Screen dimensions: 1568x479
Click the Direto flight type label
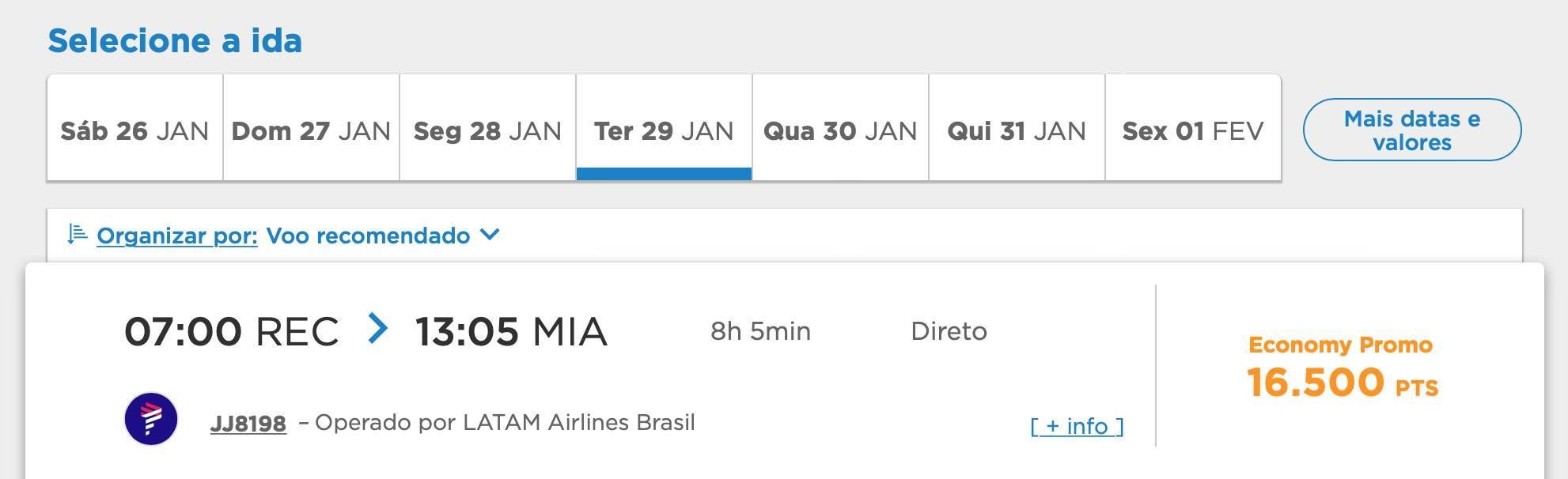949,330
